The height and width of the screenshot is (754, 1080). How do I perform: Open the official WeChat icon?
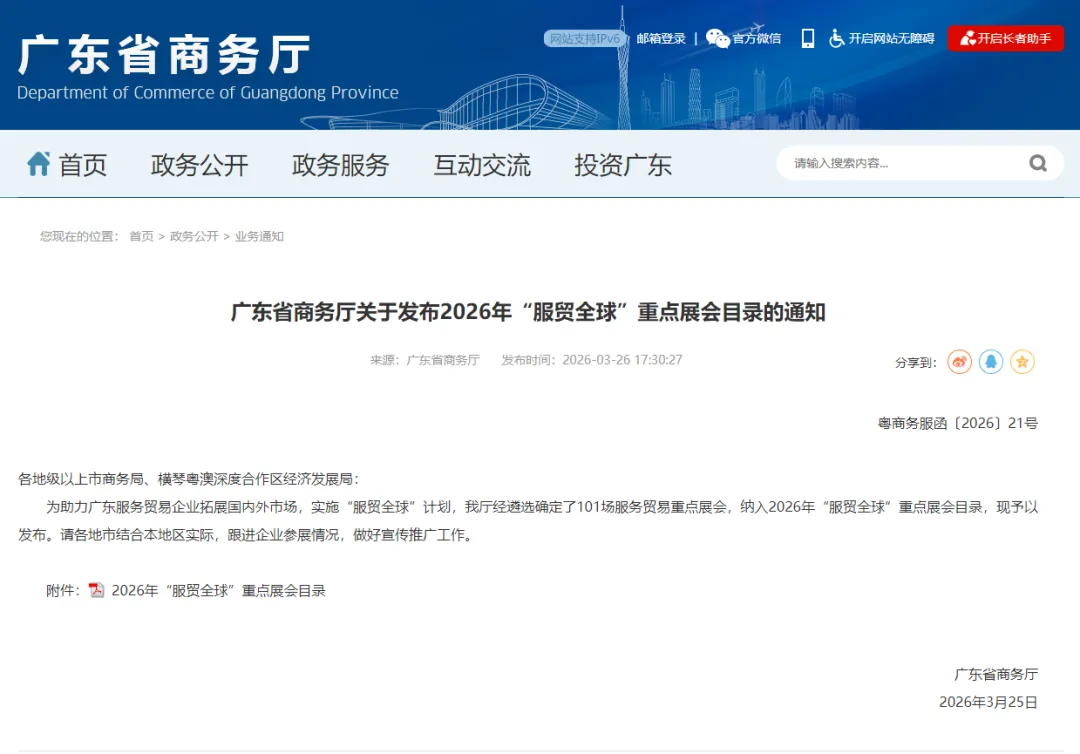tap(718, 39)
